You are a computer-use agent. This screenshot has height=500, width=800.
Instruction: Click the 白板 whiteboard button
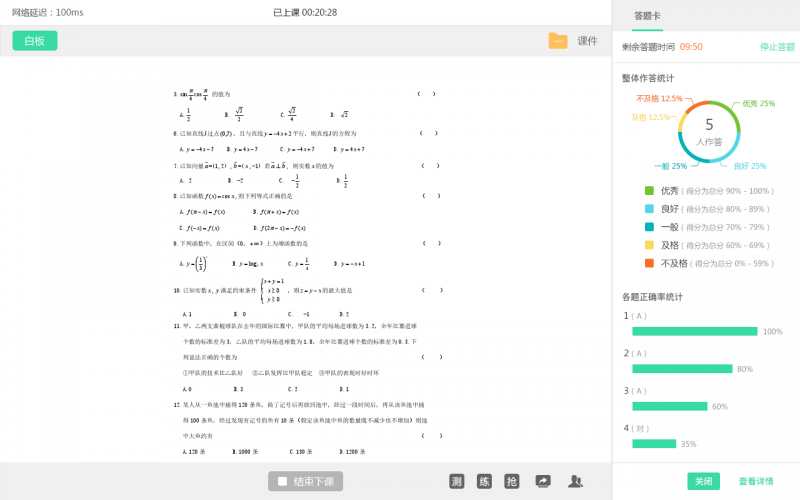coord(35,41)
